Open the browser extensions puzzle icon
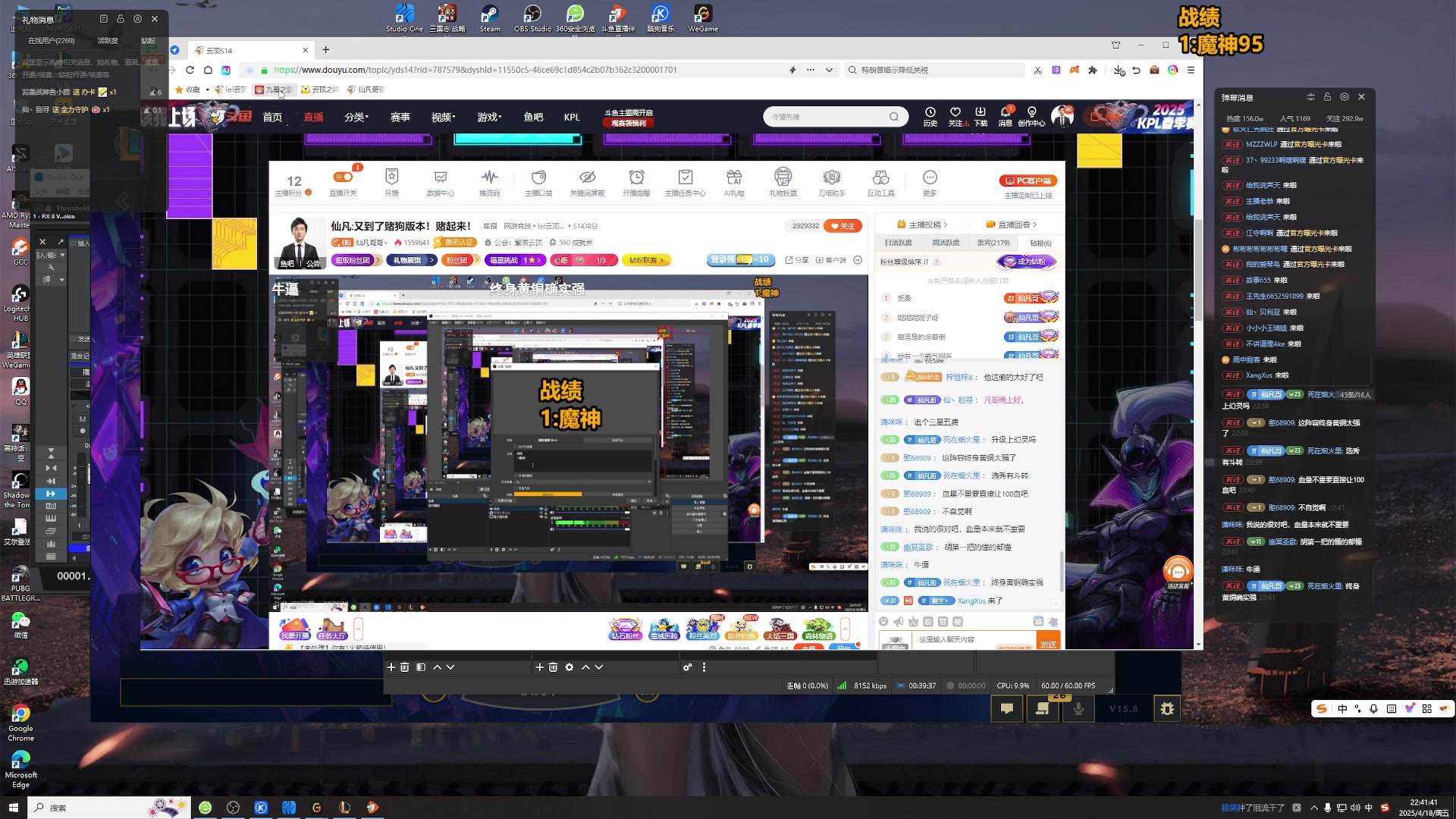This screenshot has width=1456, height=819. [1093, 70]
